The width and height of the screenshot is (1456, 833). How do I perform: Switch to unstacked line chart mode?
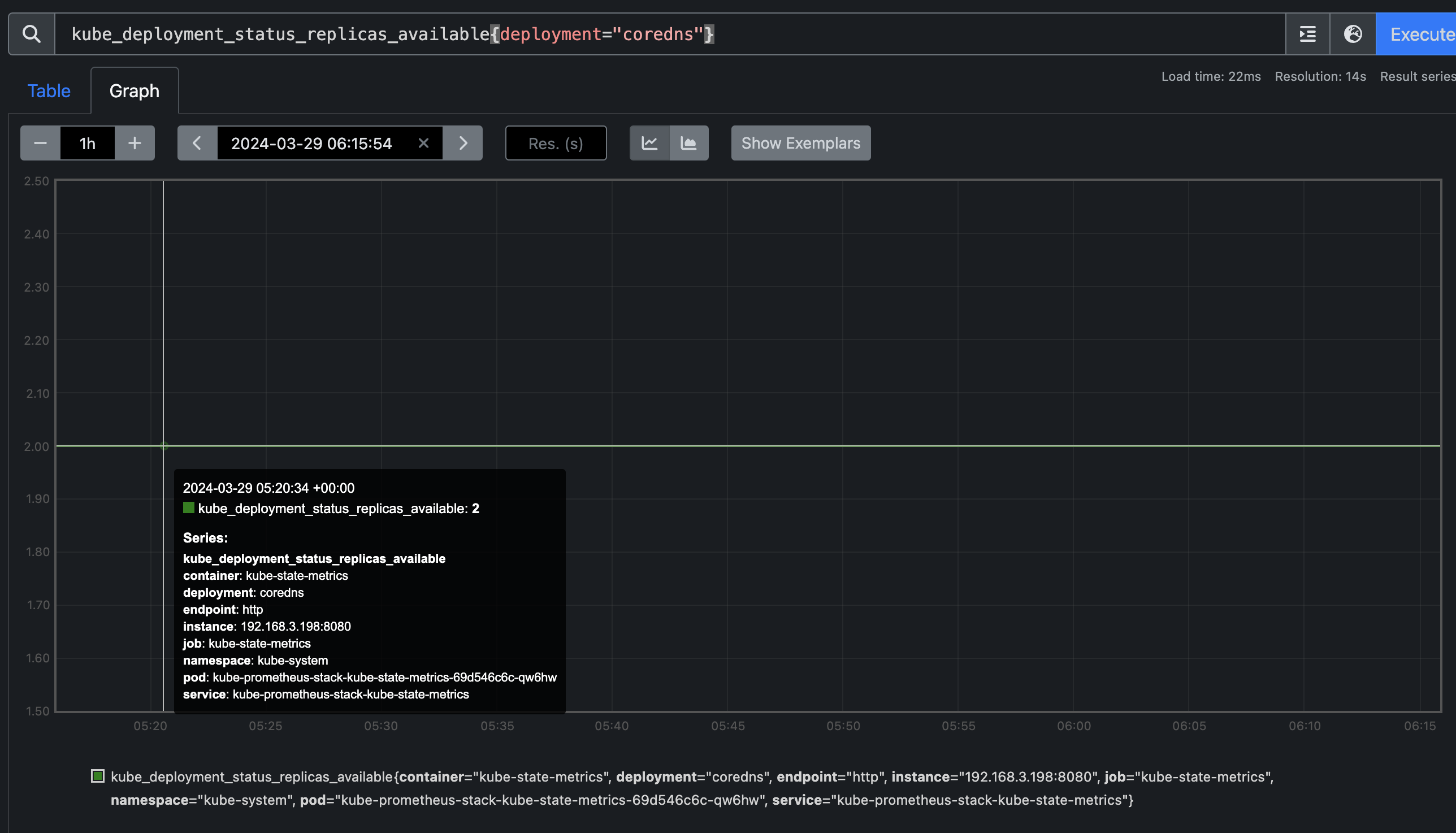point(649,143)
